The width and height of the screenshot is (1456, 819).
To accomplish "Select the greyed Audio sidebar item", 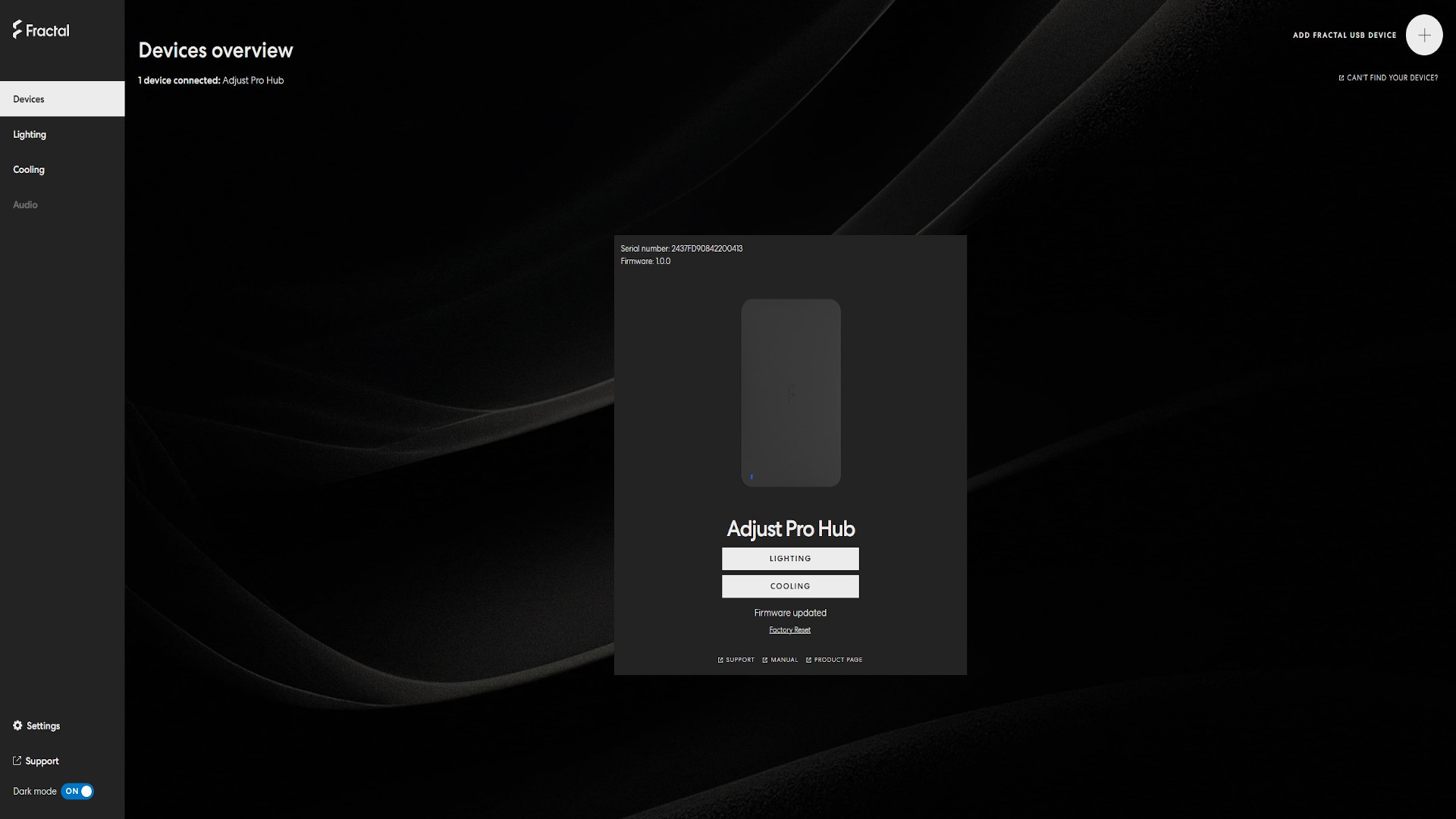I will [25, 205].
